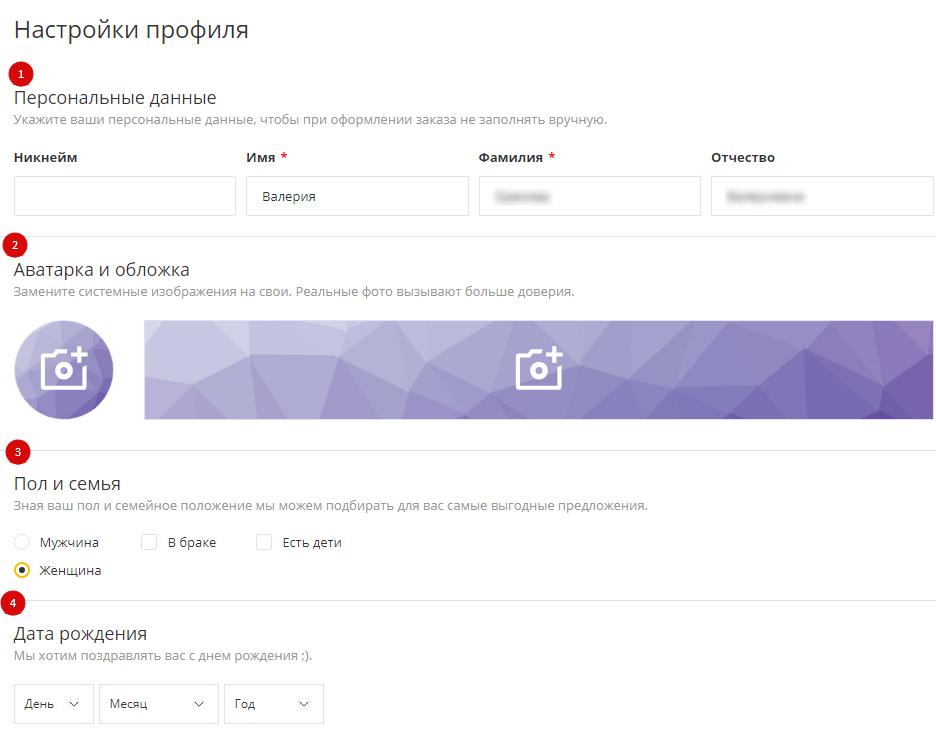Open the Год birth year dropdown
Screen dimensions: 936x739
(x=274, y=704)
